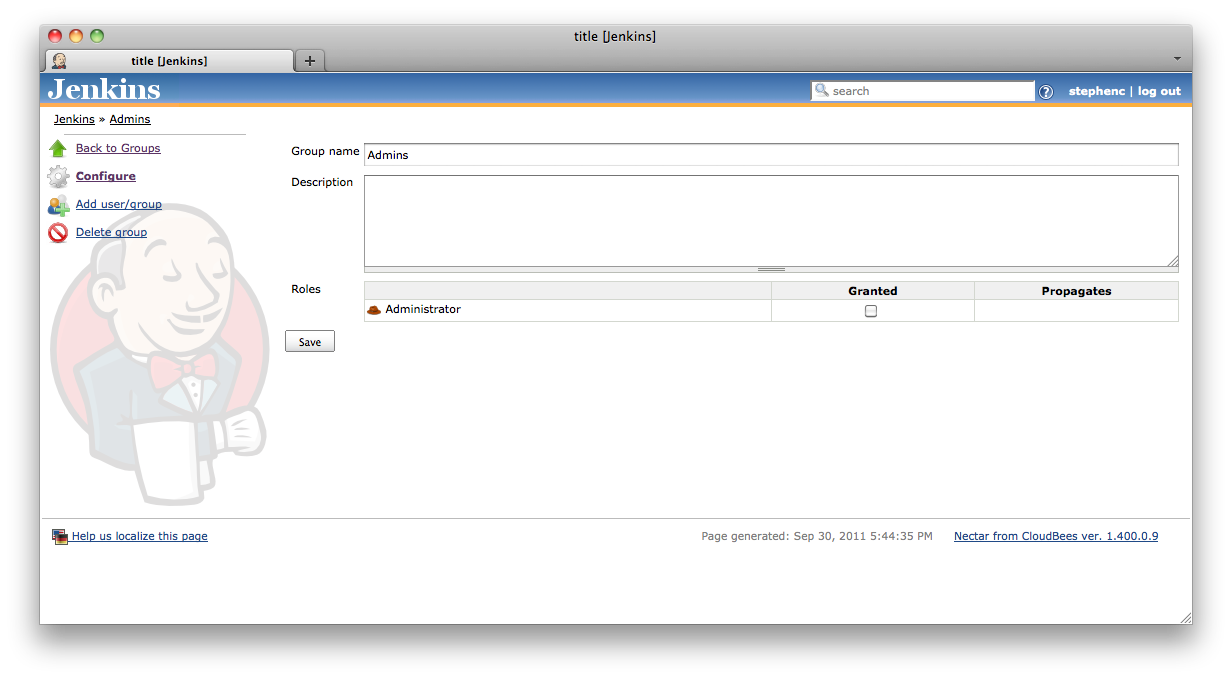Click the Granted column header

pyautogui.click(x=873, y=291)
